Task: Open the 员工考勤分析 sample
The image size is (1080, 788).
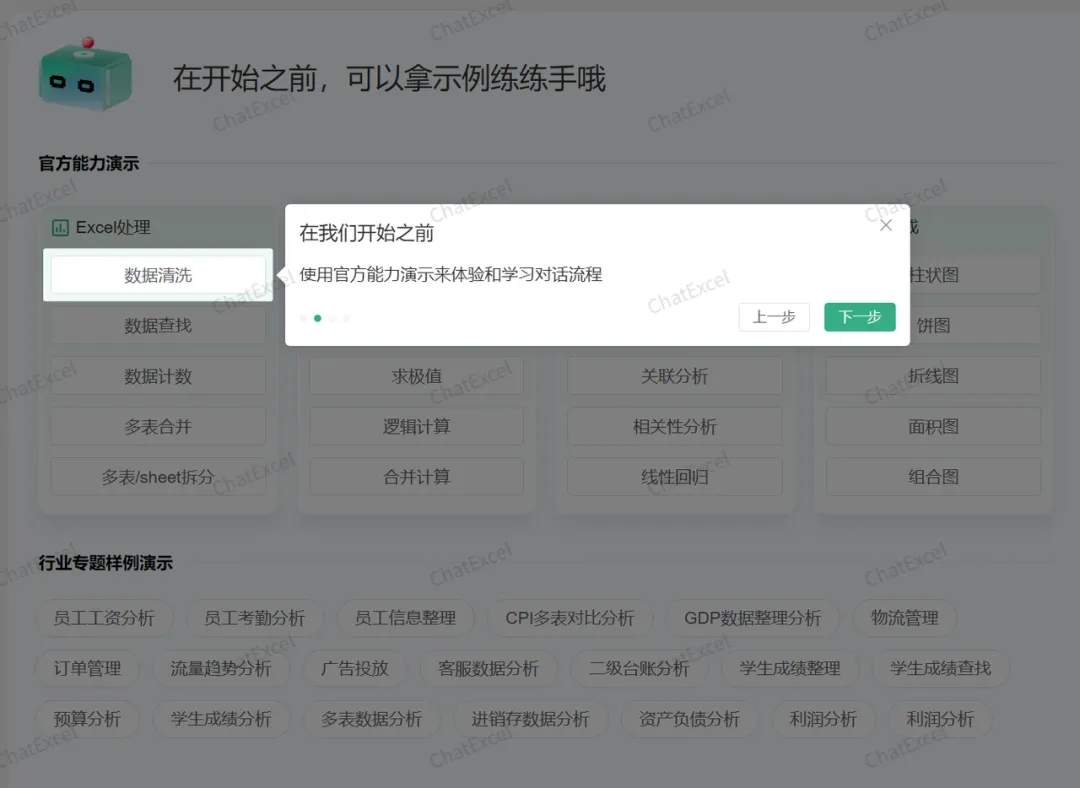Action: click(254, 618)
